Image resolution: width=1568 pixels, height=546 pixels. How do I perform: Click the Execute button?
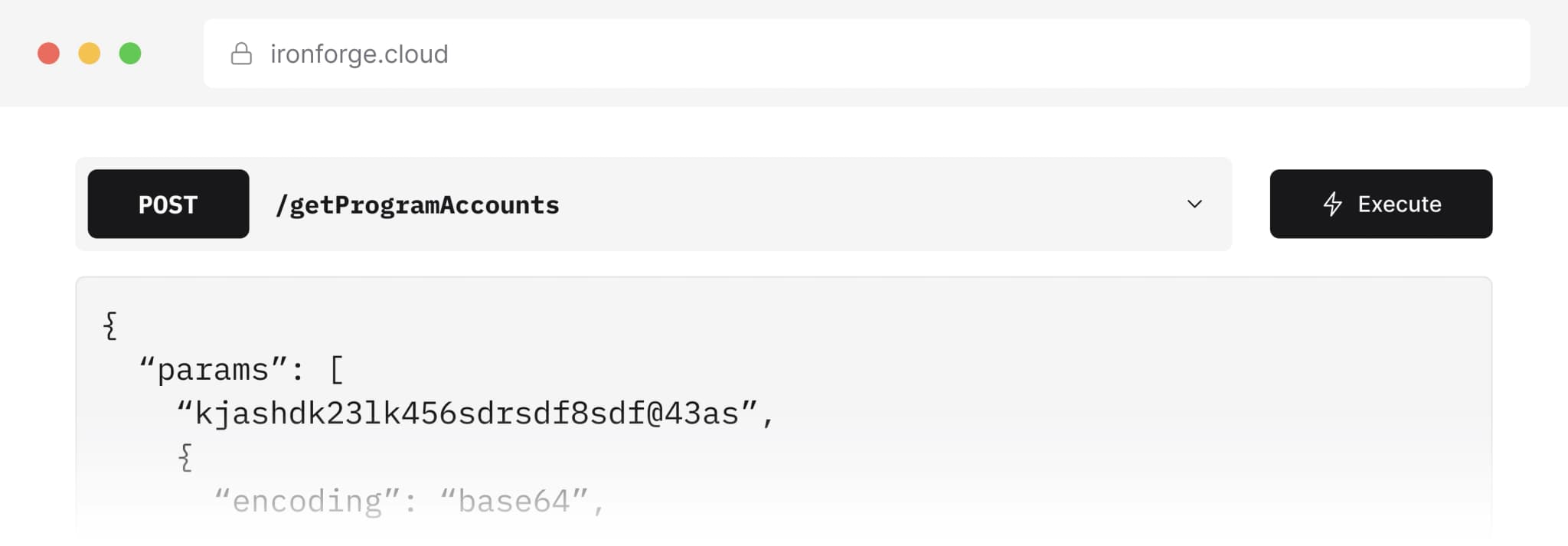pyautogui.click(x=1380, y=204)
